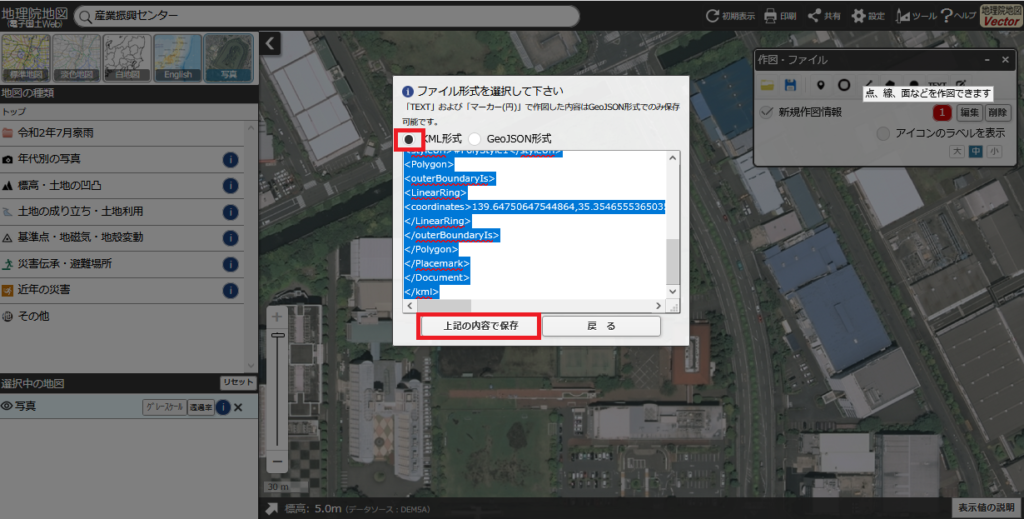Set label size to 中
Viewport: 1024px width, 519px height.
click(x=975, y=151)
